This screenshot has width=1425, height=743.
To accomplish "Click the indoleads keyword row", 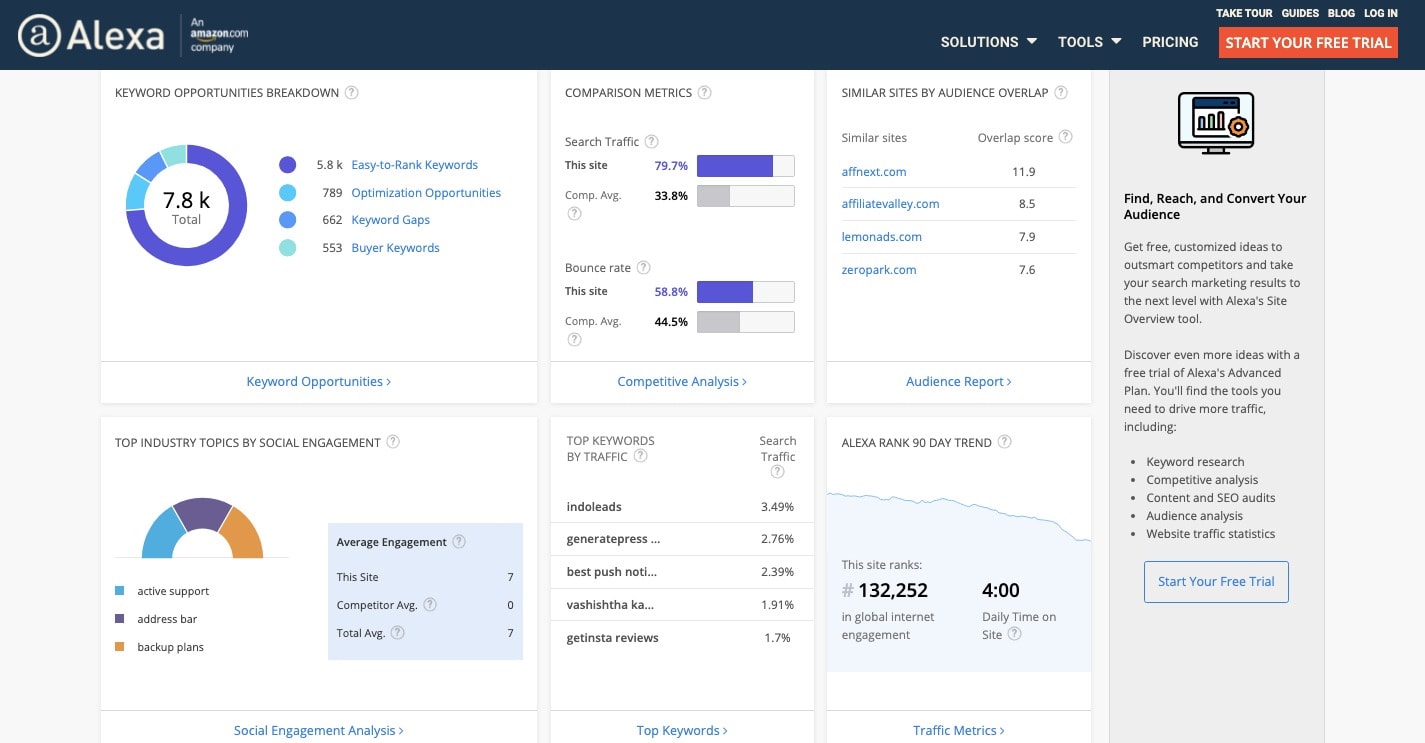I will 682,507.
